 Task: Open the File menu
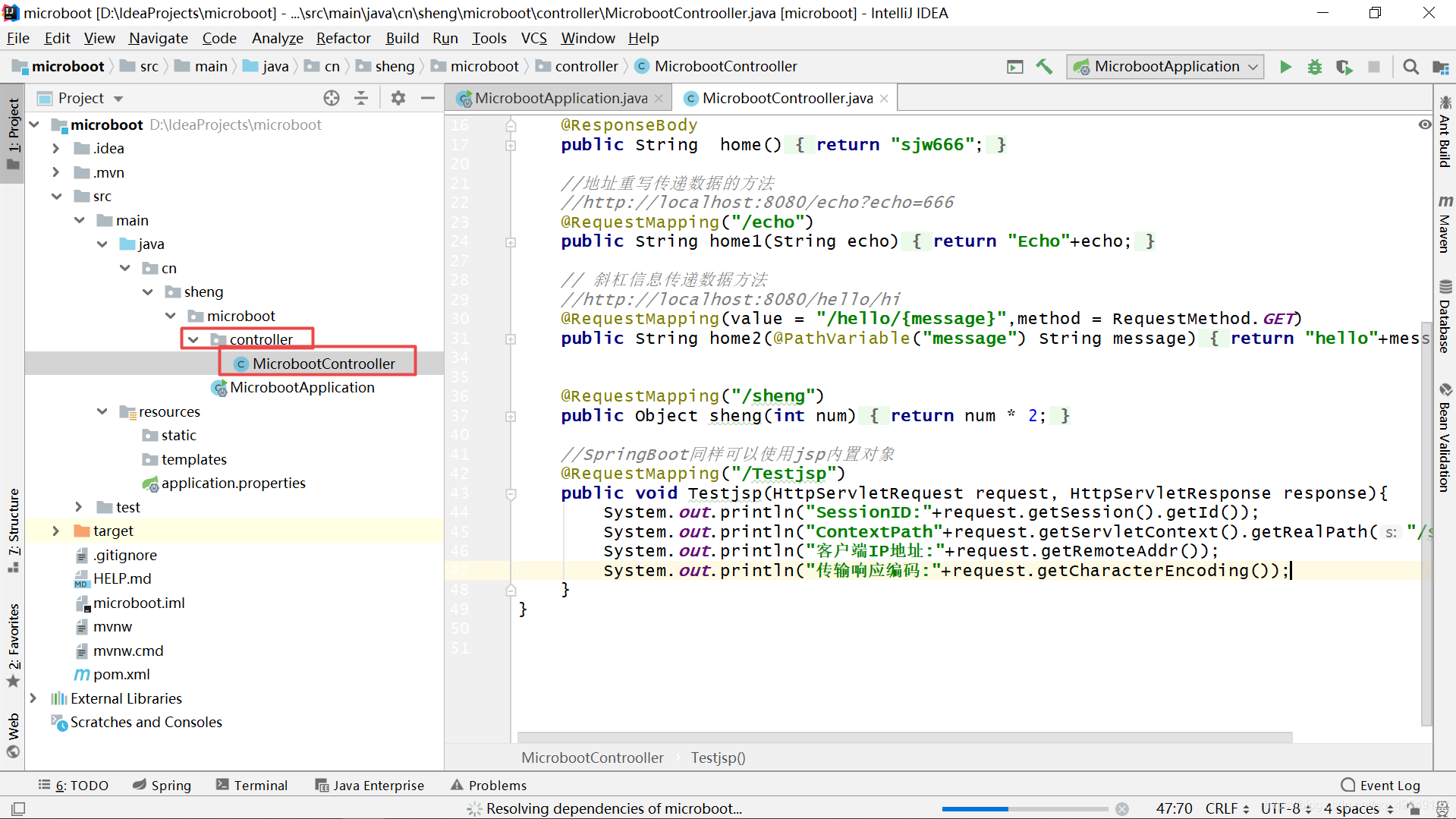[18, 38]
